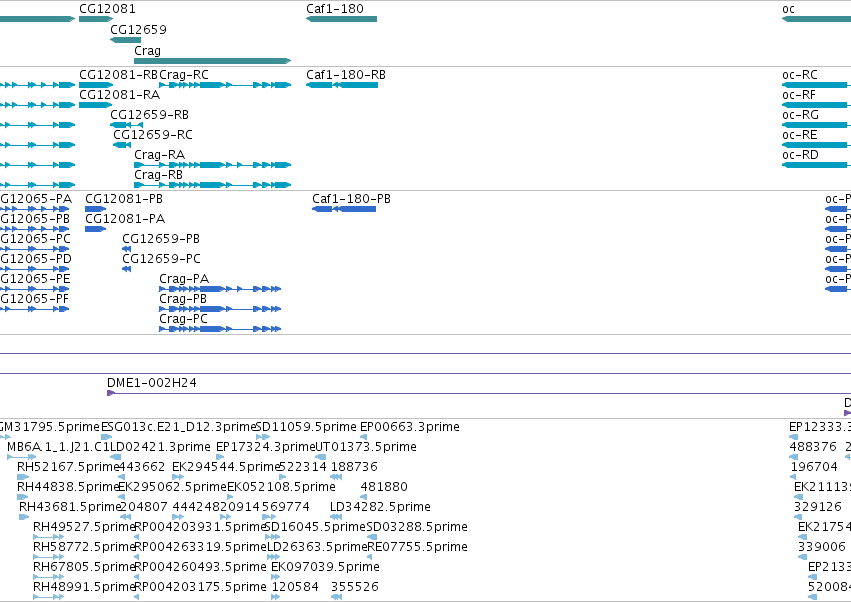Open EST EK052108.5prime
This screenshot has width=851, height=602.
pyautogui.click(x=230, y=497)
